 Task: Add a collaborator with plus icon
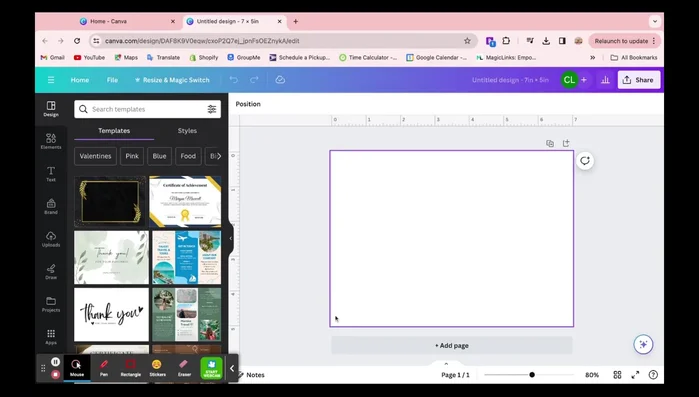(x=584, y=80)
